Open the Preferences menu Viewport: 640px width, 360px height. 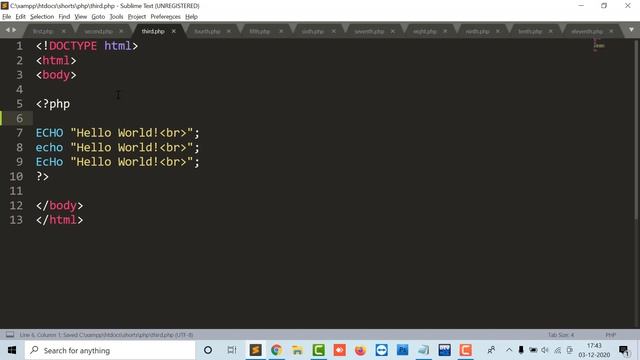click(x=165, y=17)
